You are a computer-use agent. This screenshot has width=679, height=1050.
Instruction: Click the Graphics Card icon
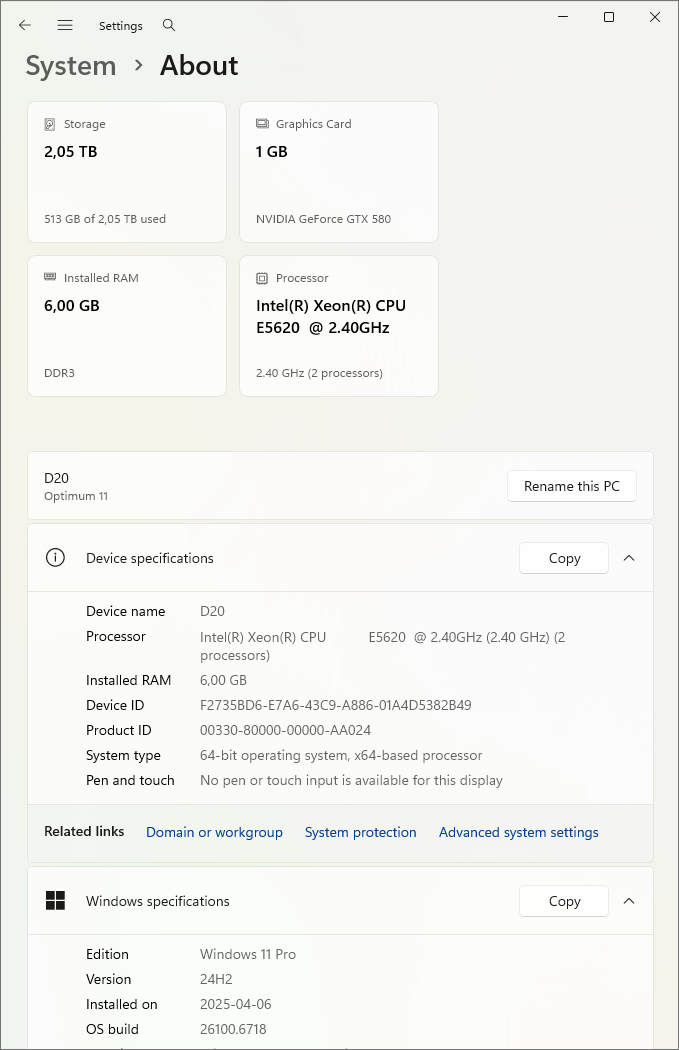pos(262,124)
